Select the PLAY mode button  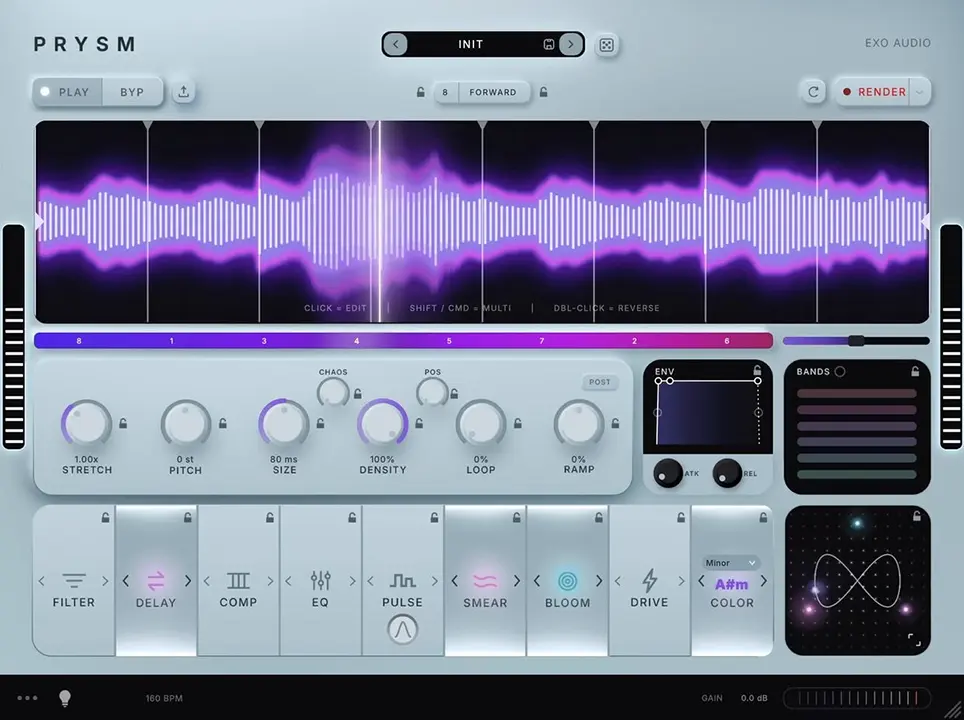coord(66,92)
